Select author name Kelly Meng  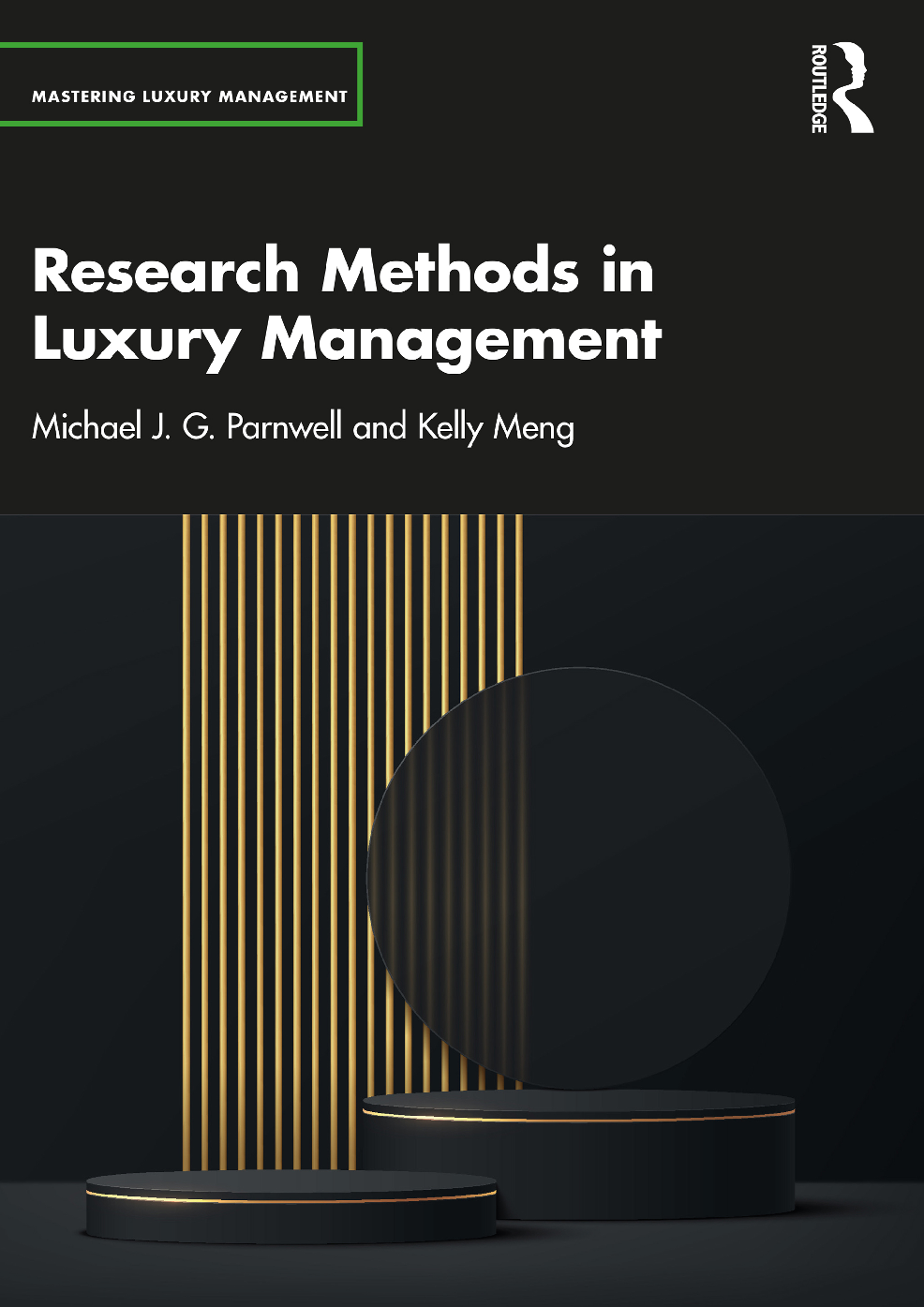click(x=496, y=427)
